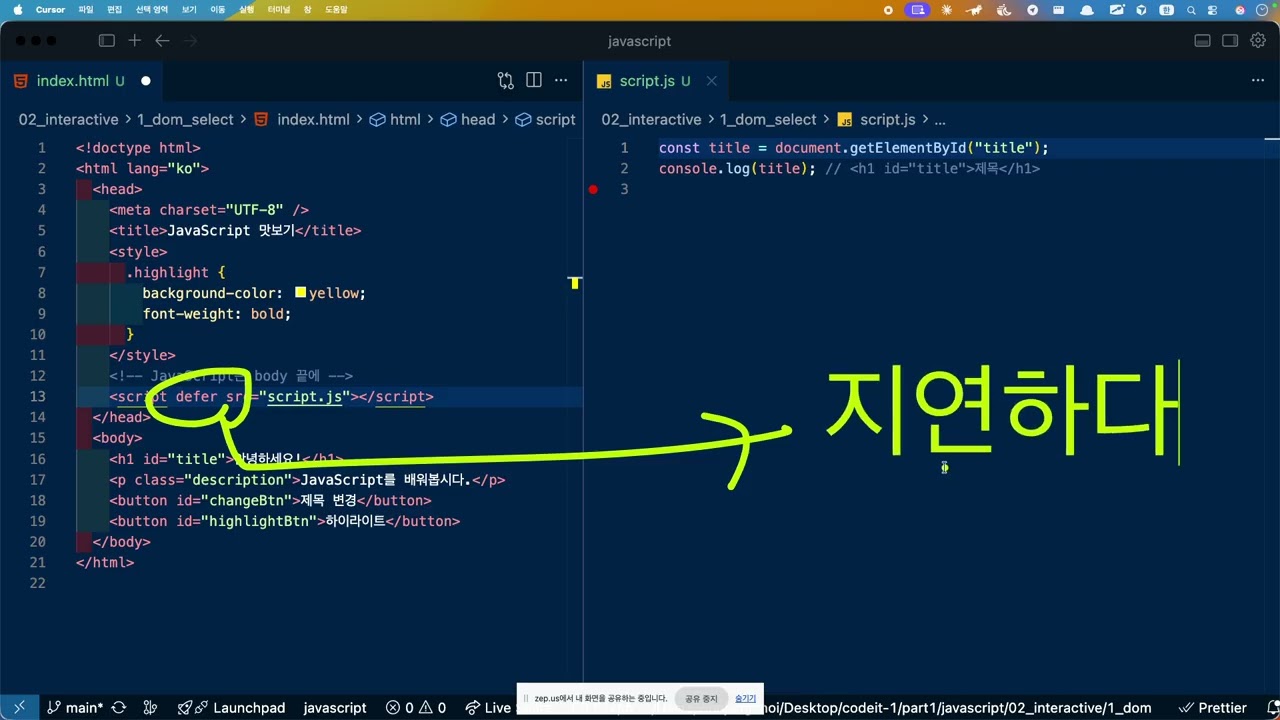Click 숨기기 link on sharing bar

[x=746, y=698]
